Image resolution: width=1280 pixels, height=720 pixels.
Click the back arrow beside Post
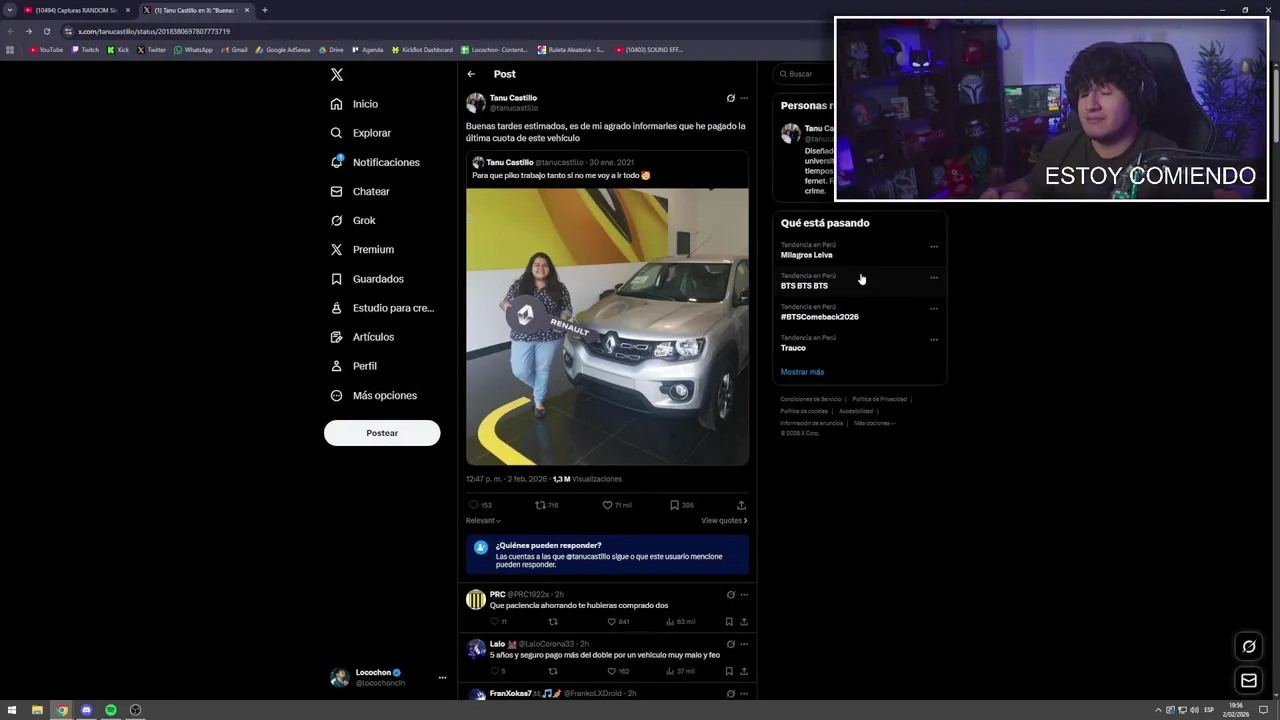click(x=471, y=74)
